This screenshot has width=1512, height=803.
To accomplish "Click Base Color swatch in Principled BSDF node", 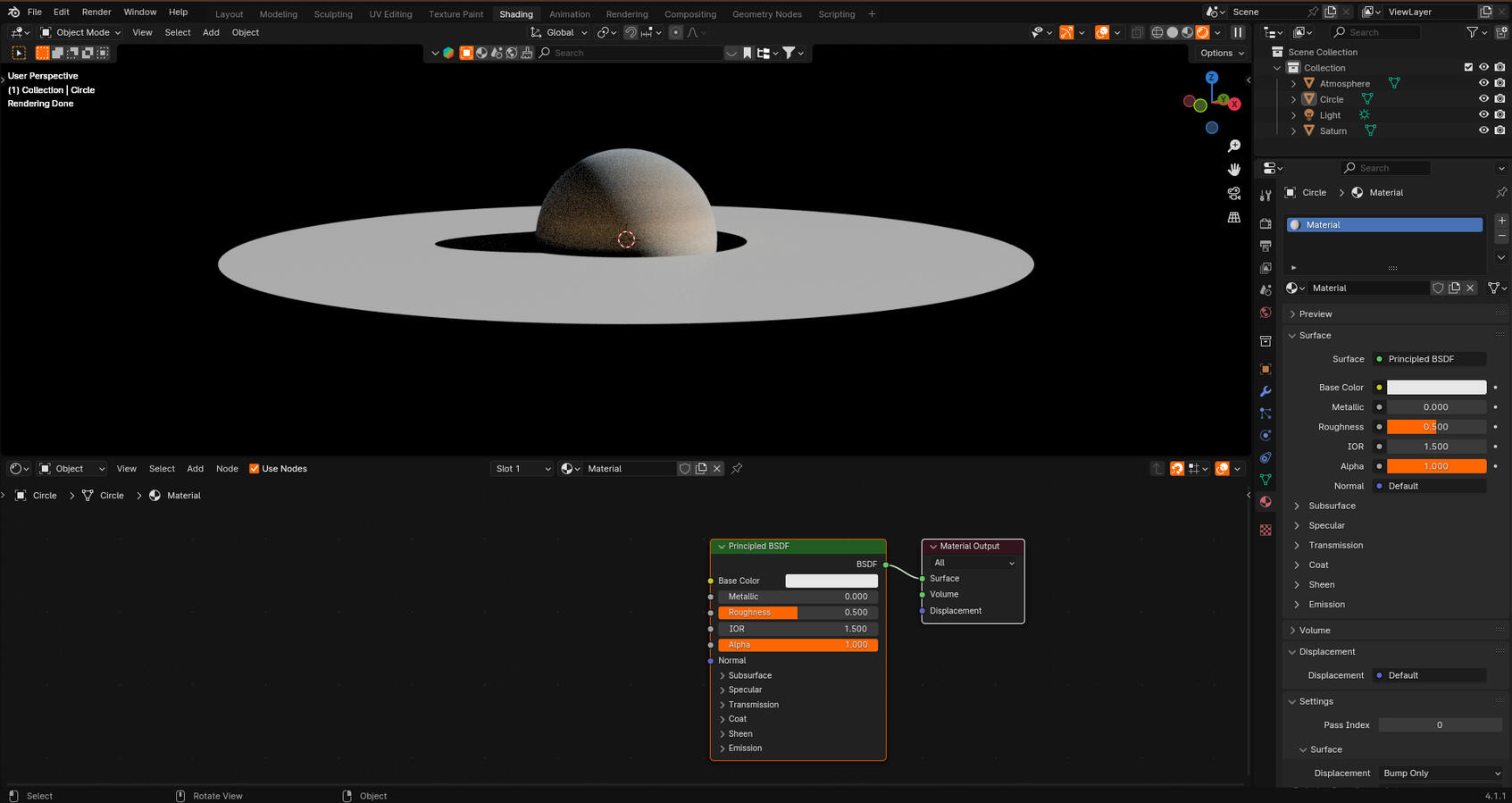I will [x=831, y=581].
